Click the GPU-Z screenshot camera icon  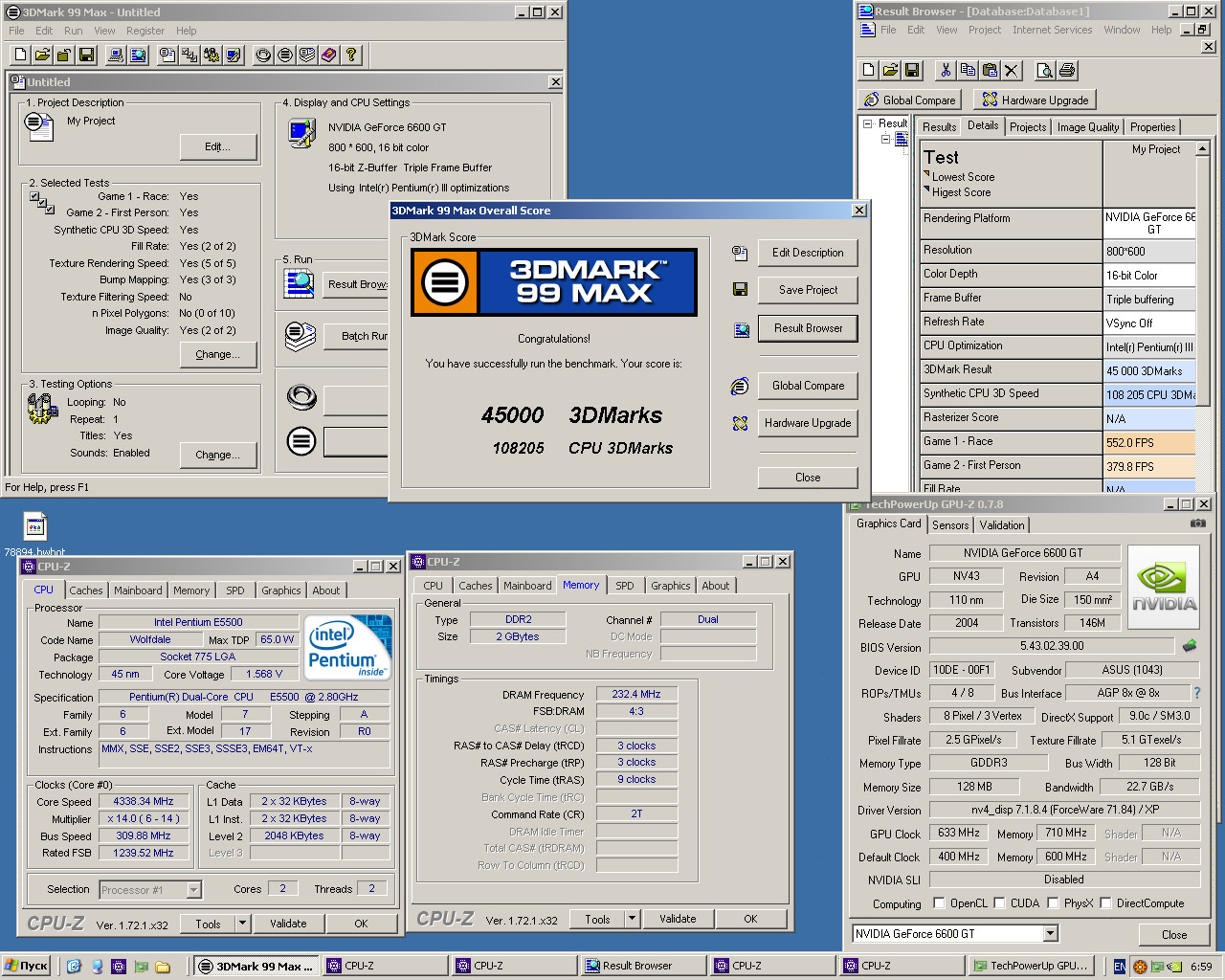coord(1197,523)
